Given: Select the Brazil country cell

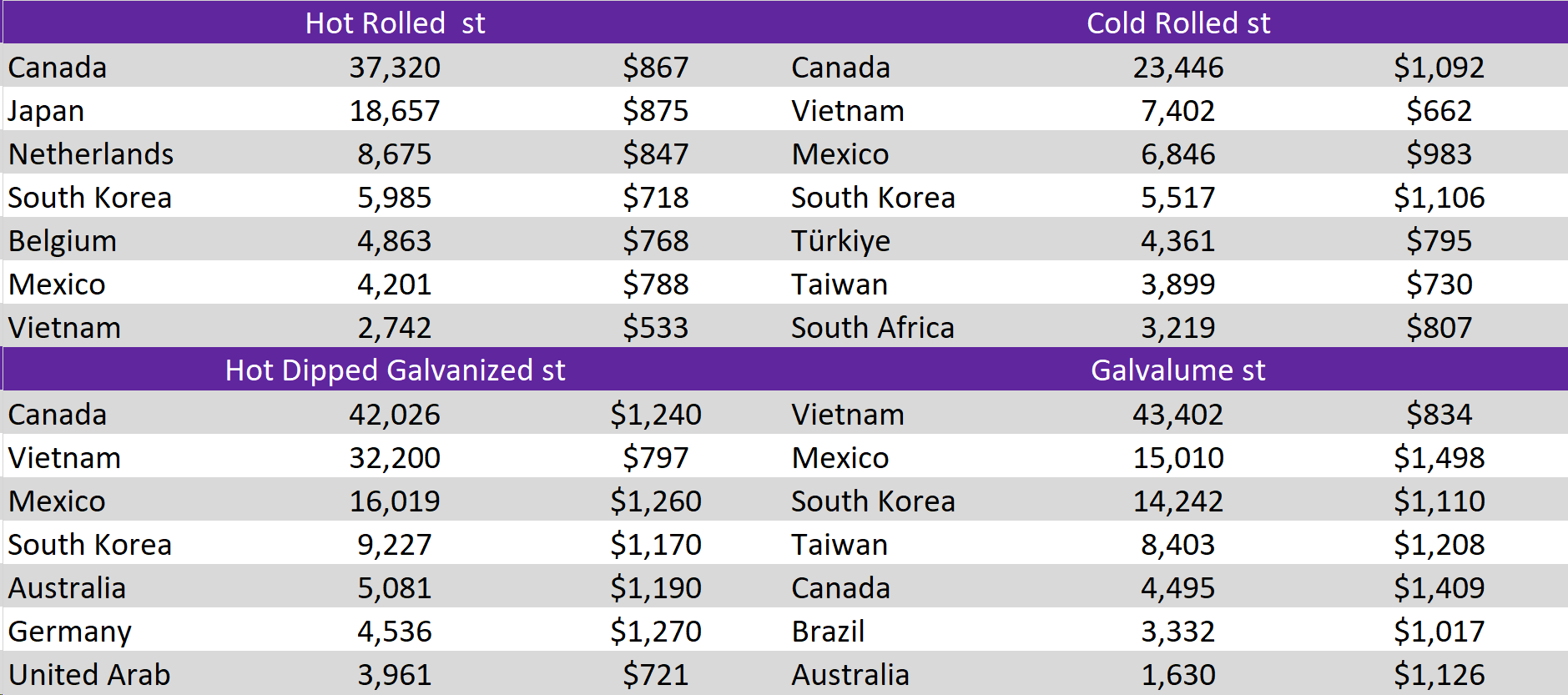Looking at the screenshot, I should pos(828,632).
